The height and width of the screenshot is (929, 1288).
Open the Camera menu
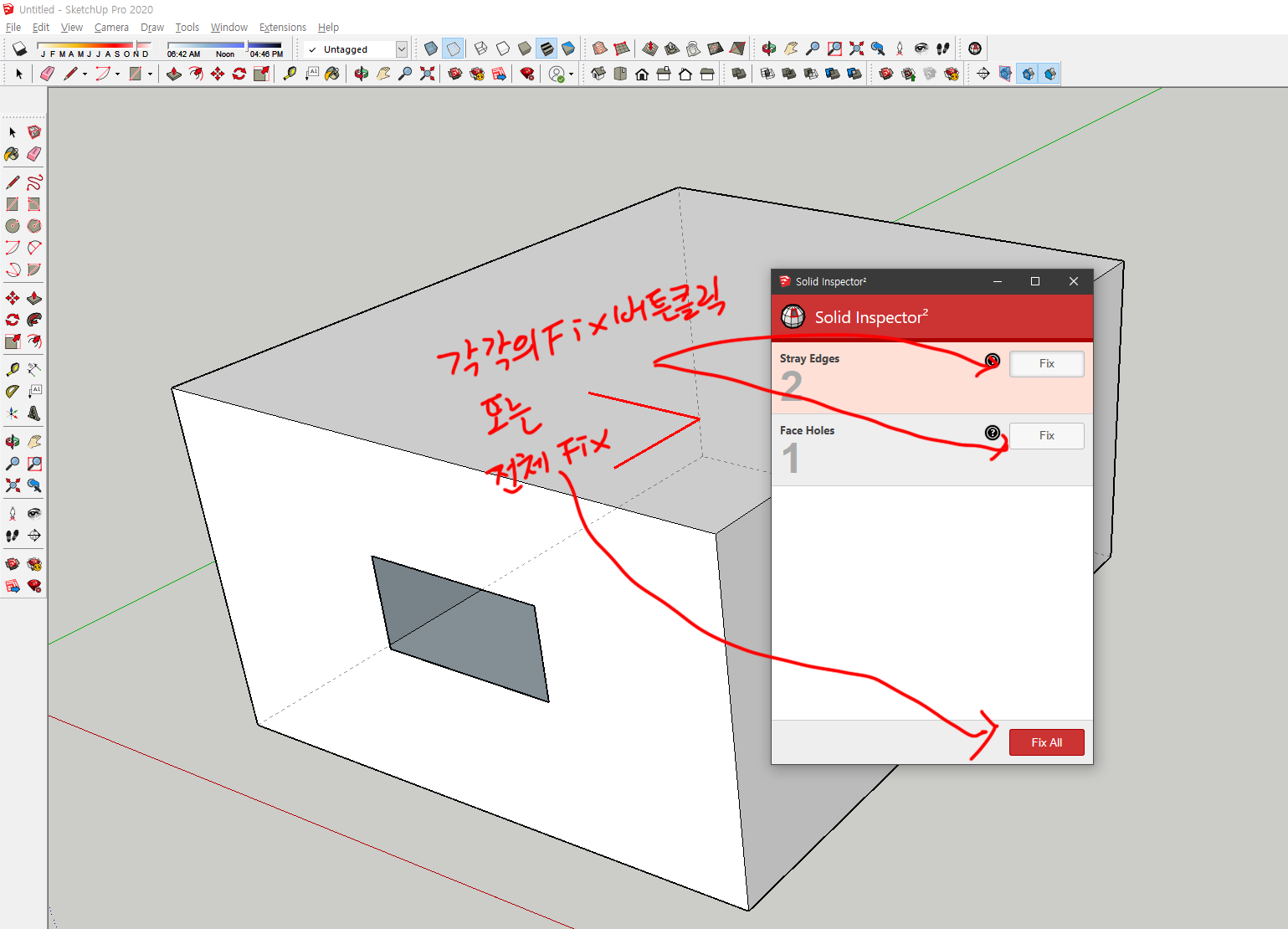[111, 28]
